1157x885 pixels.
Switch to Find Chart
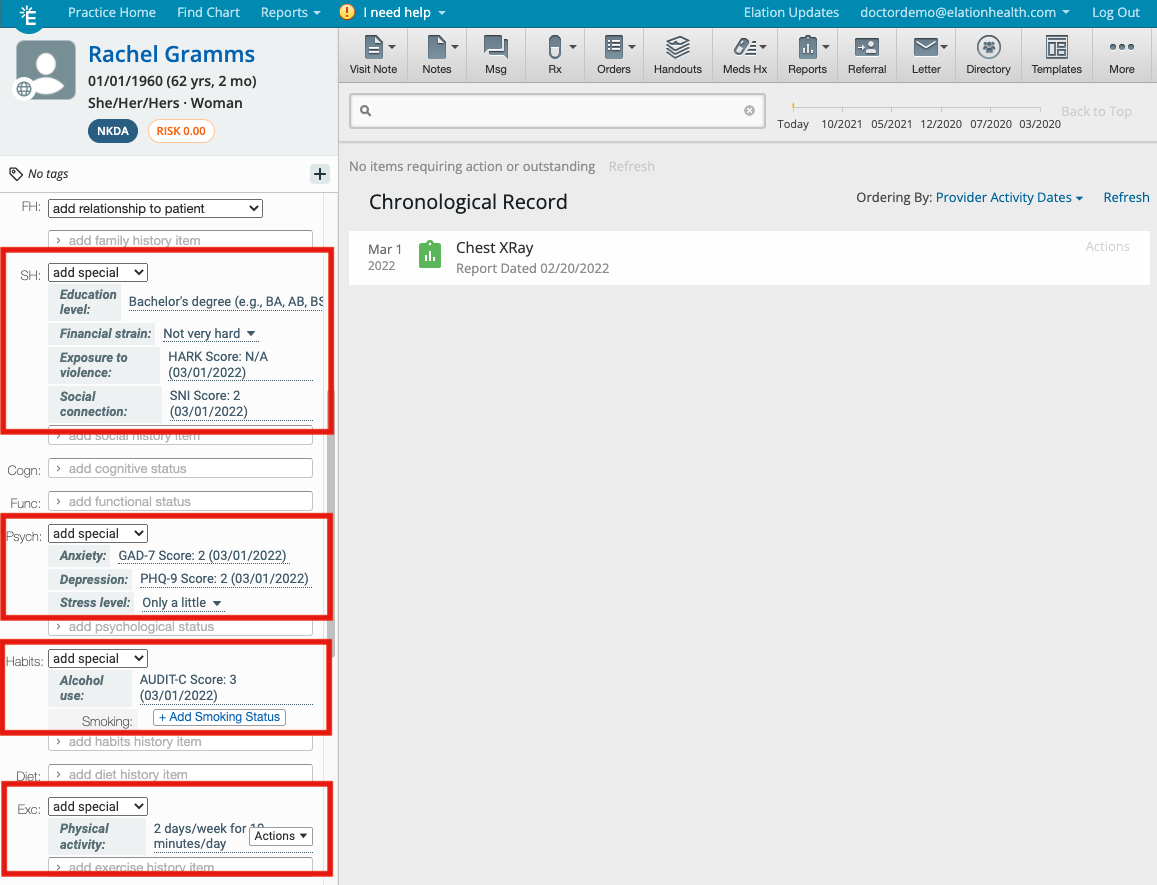[208, 12]
